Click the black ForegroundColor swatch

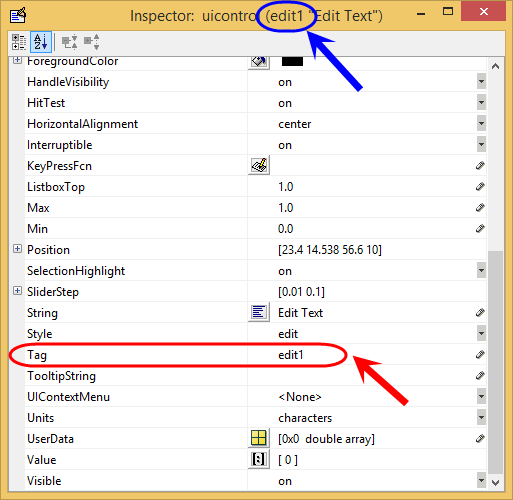(292, 61)
